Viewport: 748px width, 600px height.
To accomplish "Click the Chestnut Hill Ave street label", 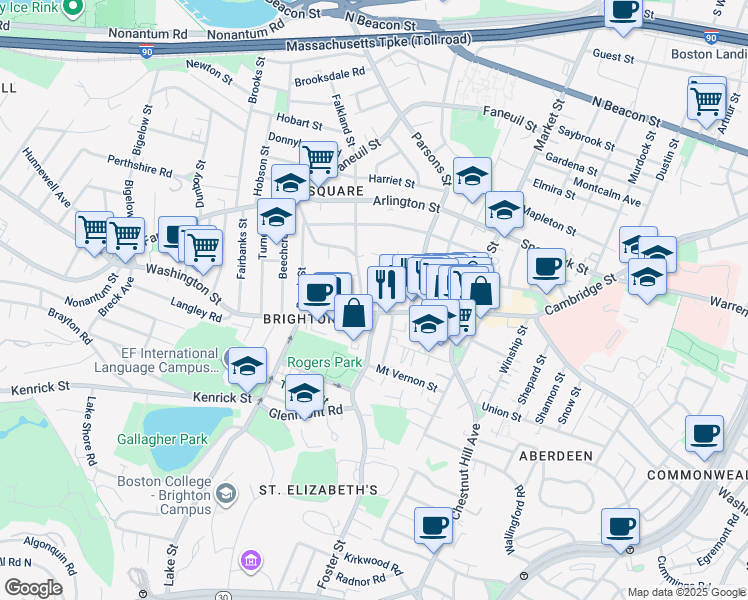I will 466,472.
